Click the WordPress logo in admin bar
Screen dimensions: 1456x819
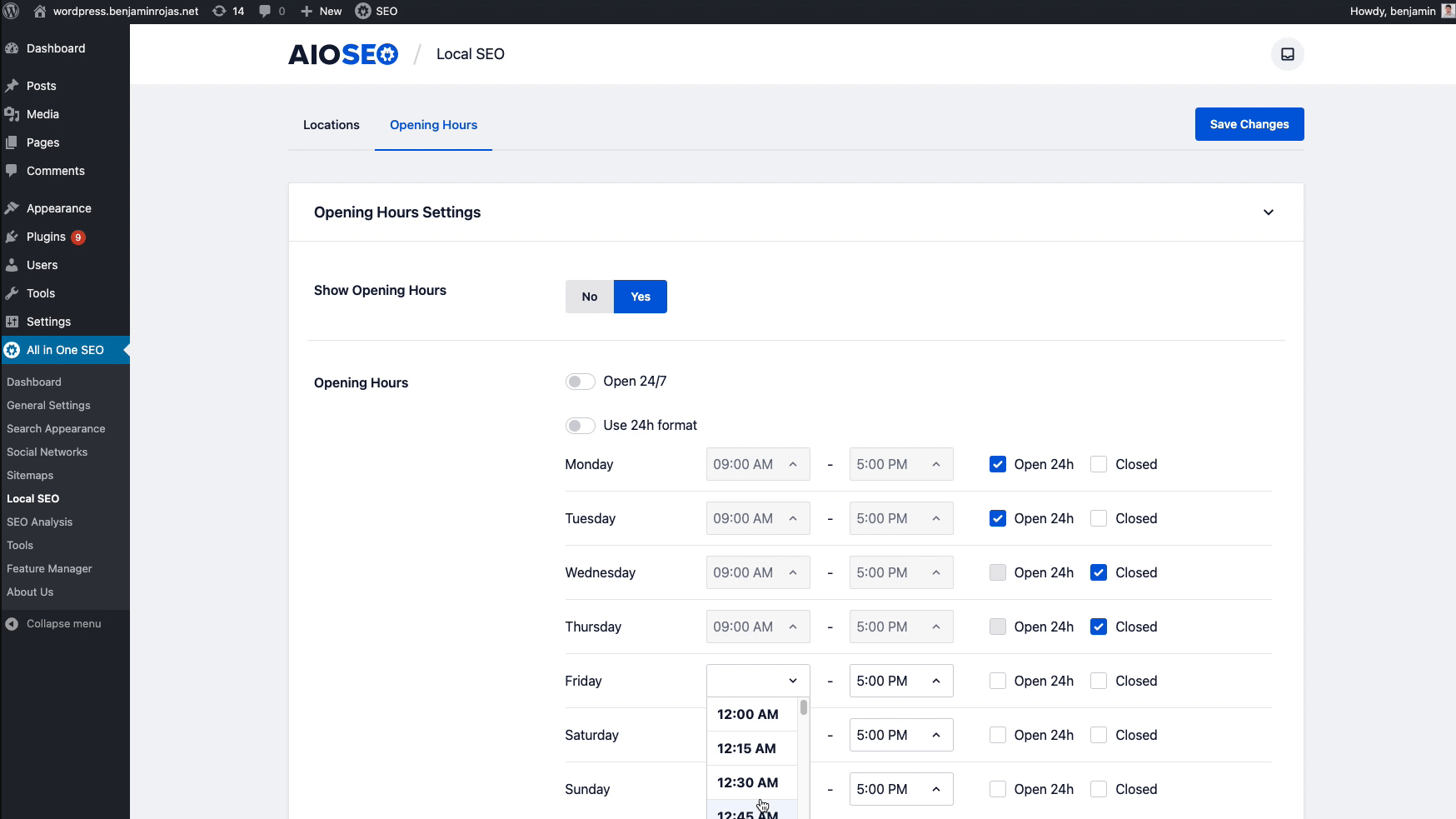pos(12,11)
